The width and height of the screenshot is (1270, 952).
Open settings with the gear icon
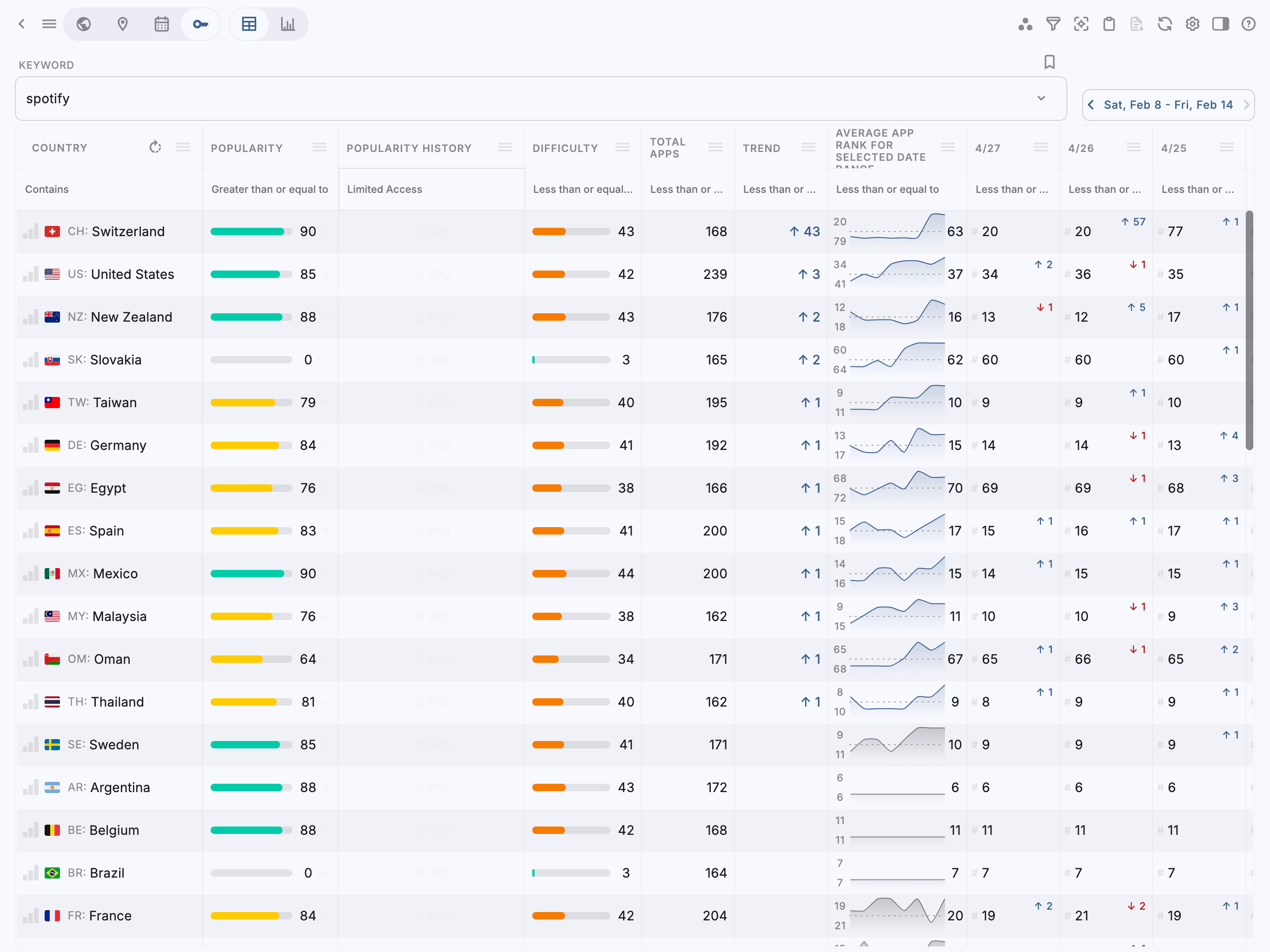pos(1192,24)
